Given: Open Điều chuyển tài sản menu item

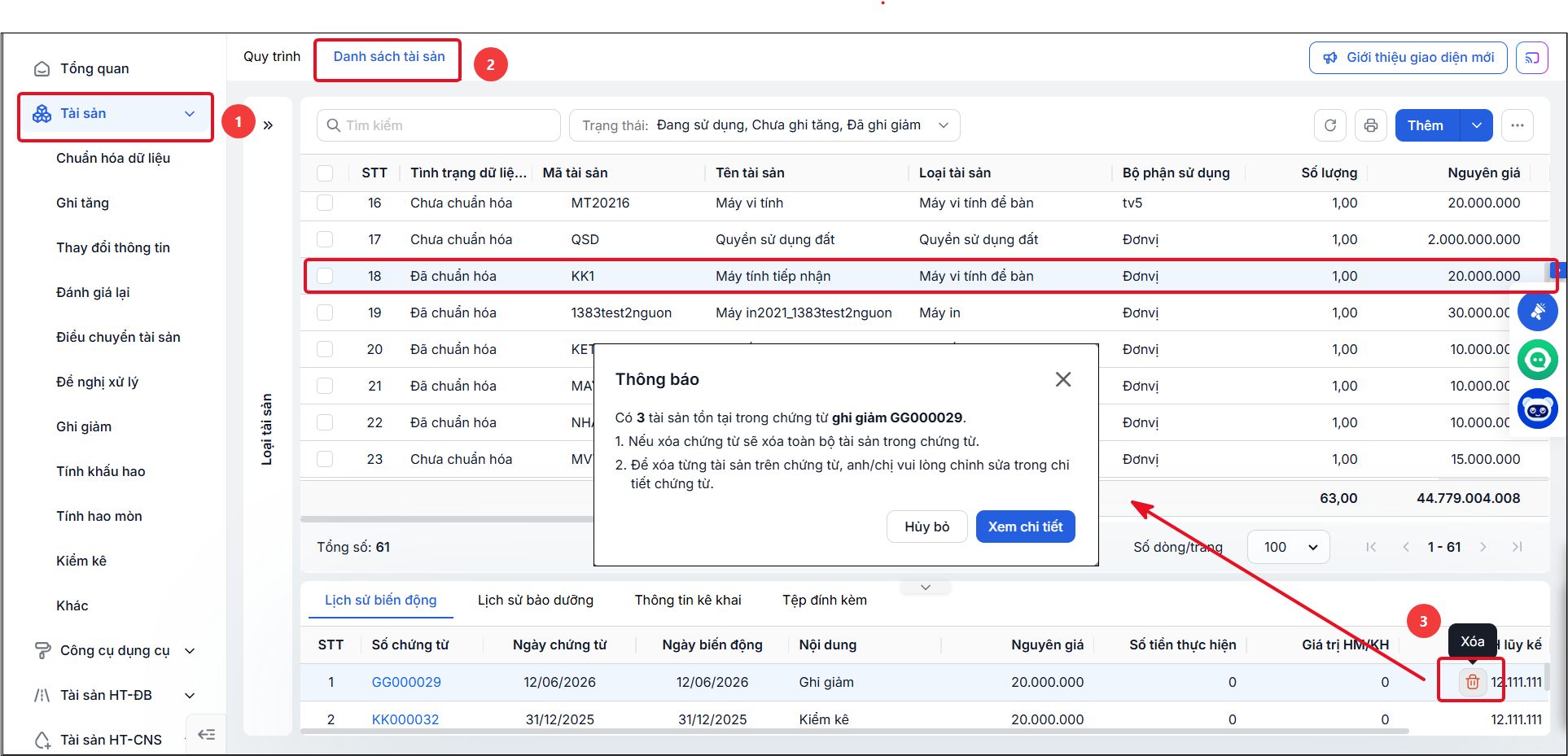Looking at the screenshot, I should pyautogui.click(x=118, y=338).
